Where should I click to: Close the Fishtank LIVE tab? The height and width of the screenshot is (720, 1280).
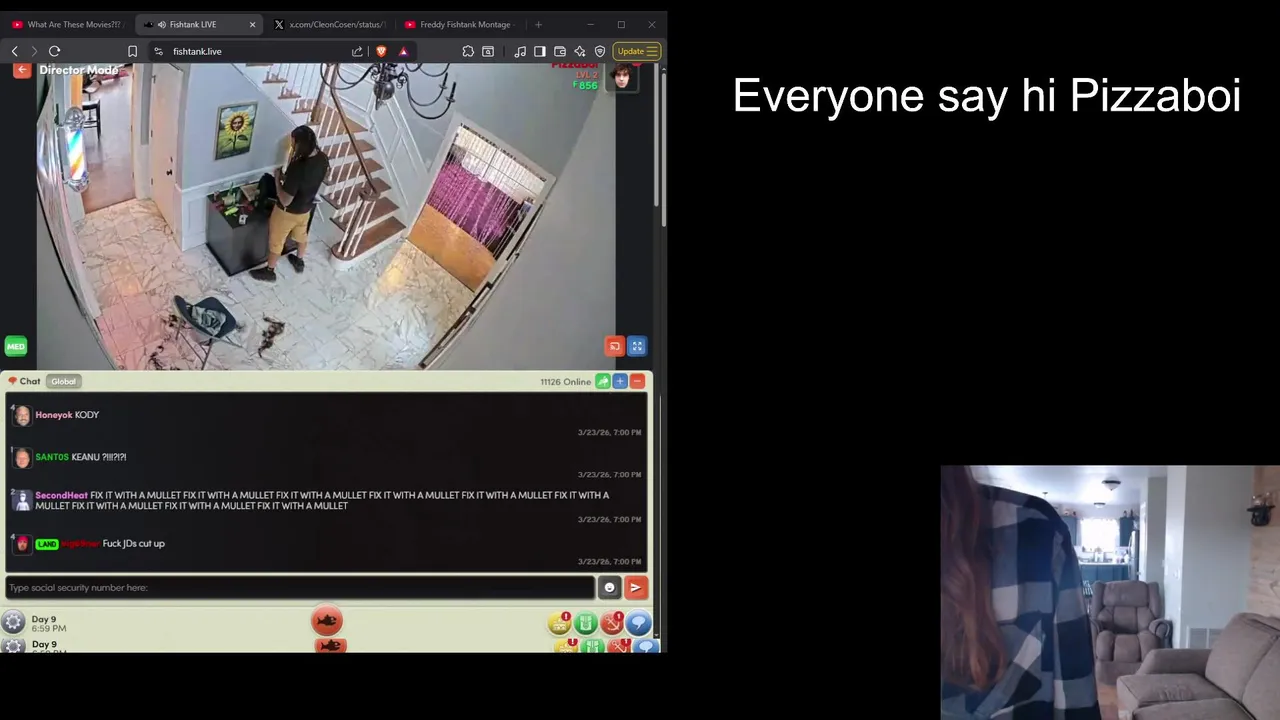(x=252, y=24)
